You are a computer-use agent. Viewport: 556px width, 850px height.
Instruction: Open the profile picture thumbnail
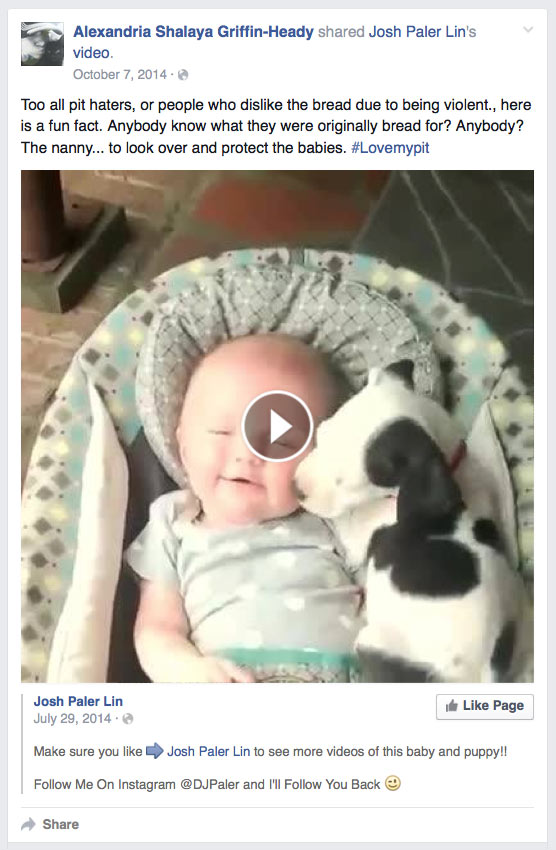42,44
